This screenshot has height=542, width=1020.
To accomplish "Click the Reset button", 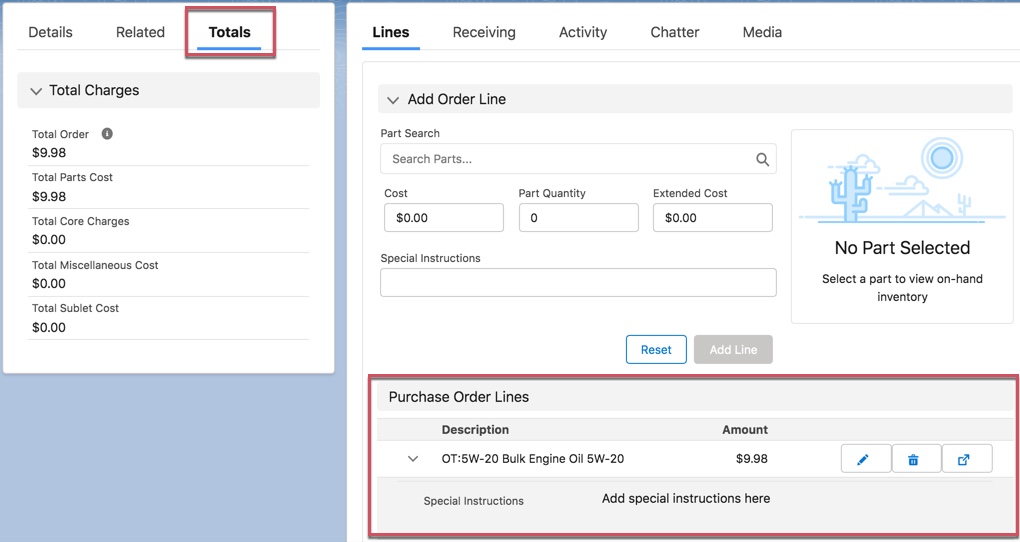I will point(656,349).
